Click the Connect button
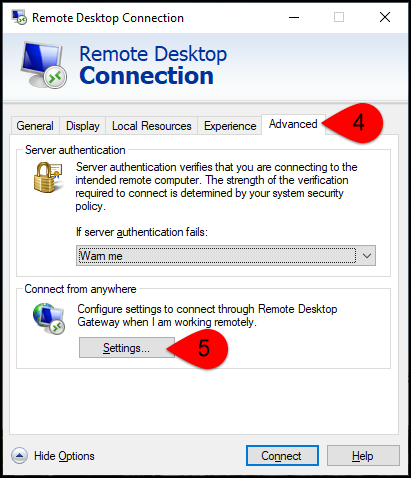 [x=282, y=456]
